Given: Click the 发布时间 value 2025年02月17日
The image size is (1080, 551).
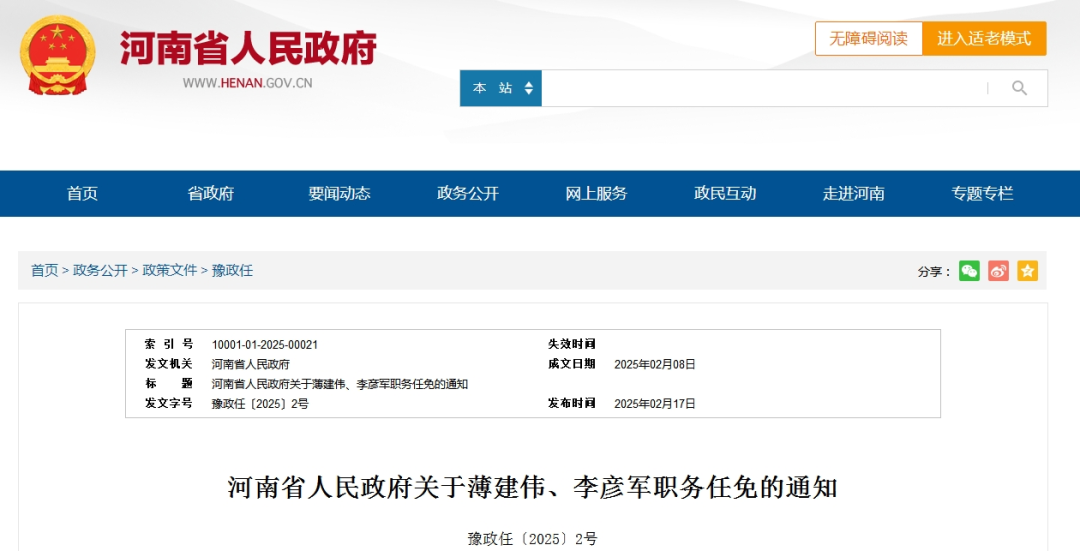Looking at the screenshot, I should [655, 404].
